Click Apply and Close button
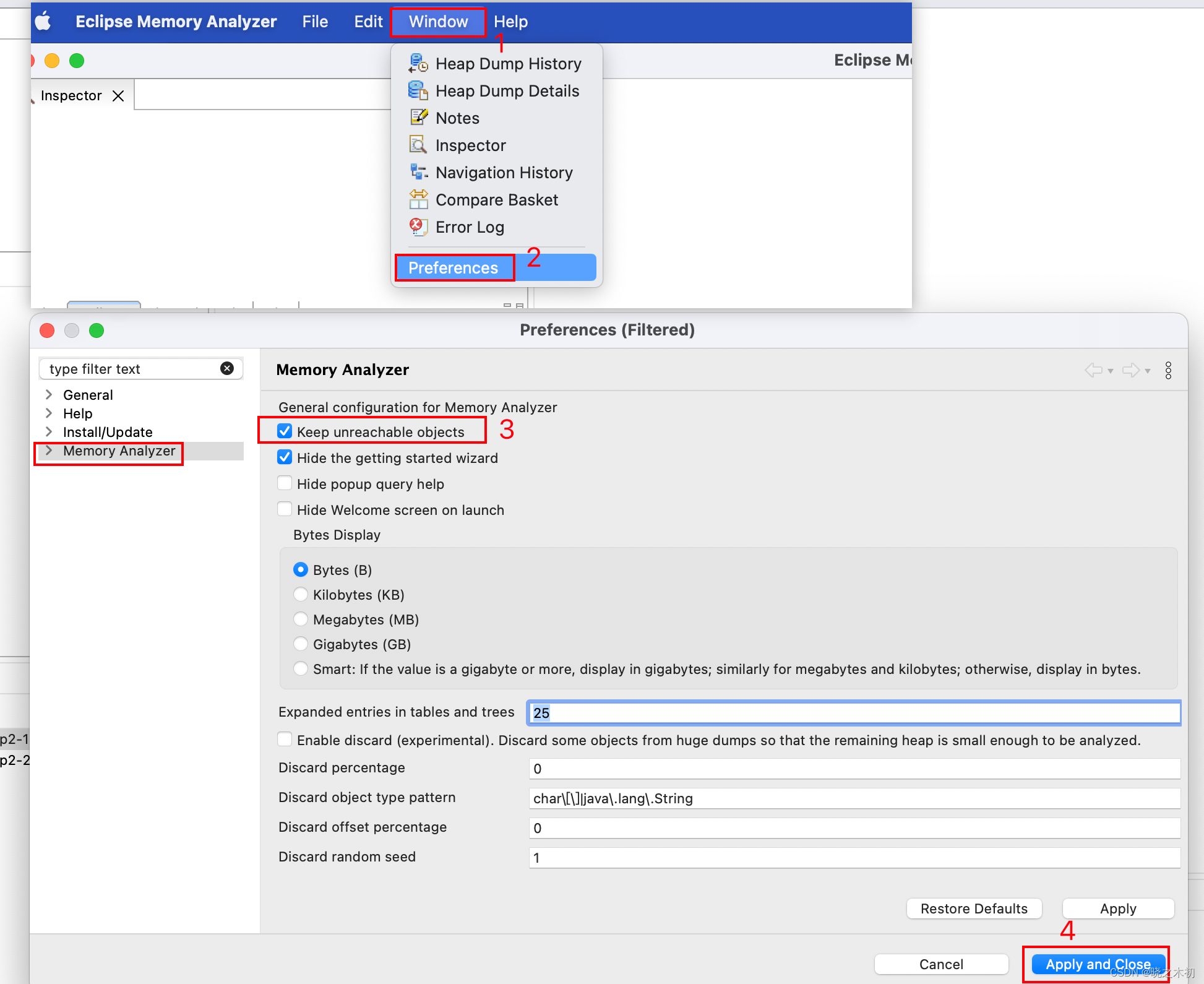Screen dimensions: 1204x984 (1098, 964)
